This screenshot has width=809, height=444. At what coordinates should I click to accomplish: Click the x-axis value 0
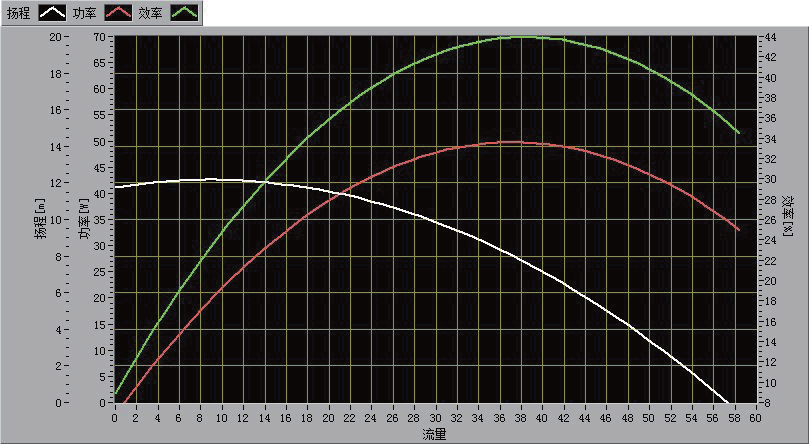click(x=115, y=416)
